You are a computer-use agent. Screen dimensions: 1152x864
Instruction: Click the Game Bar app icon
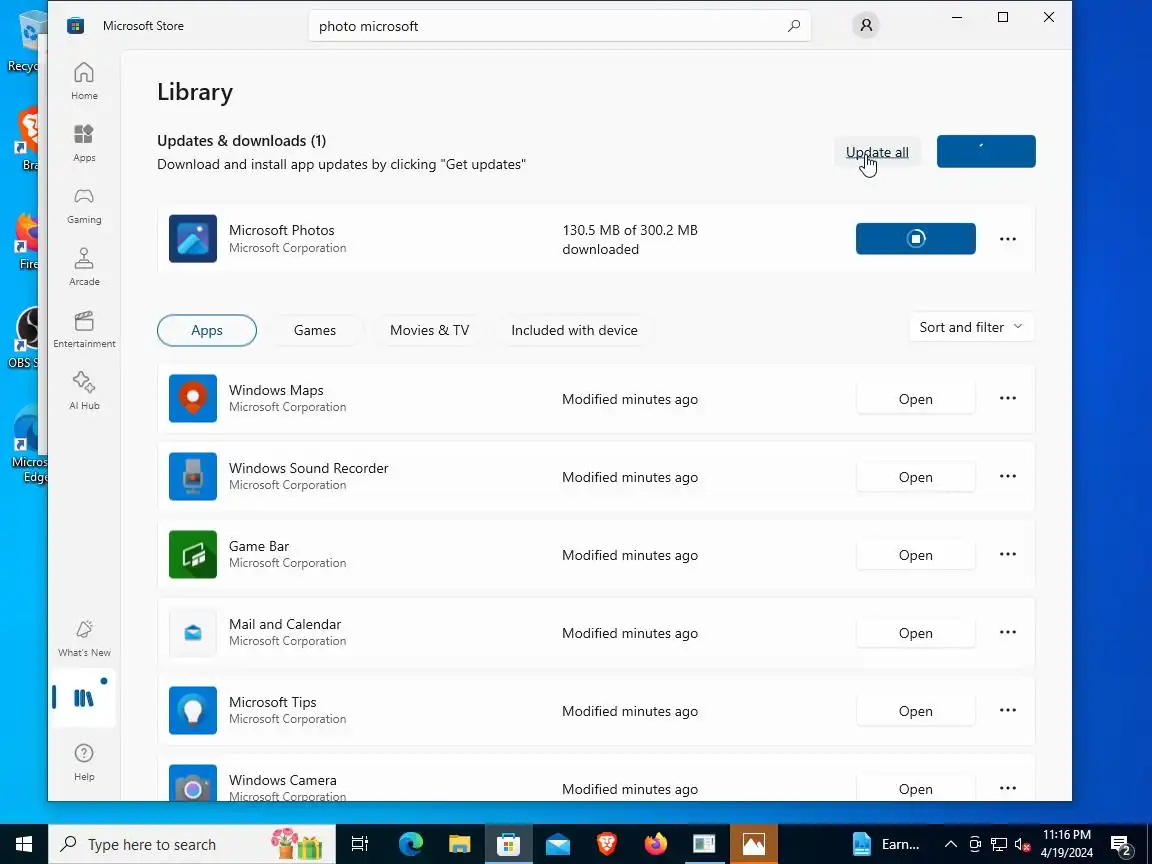point(192,554)
